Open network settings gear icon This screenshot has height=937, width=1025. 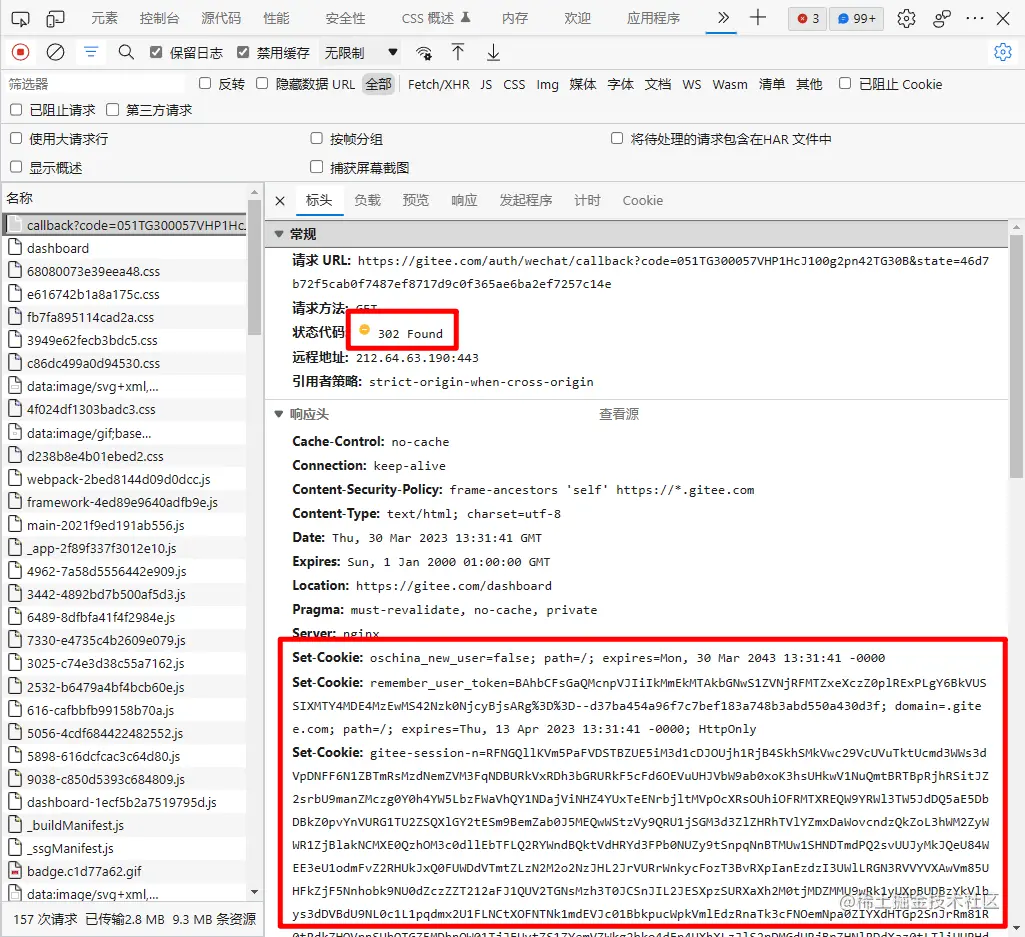[1003, 52]
